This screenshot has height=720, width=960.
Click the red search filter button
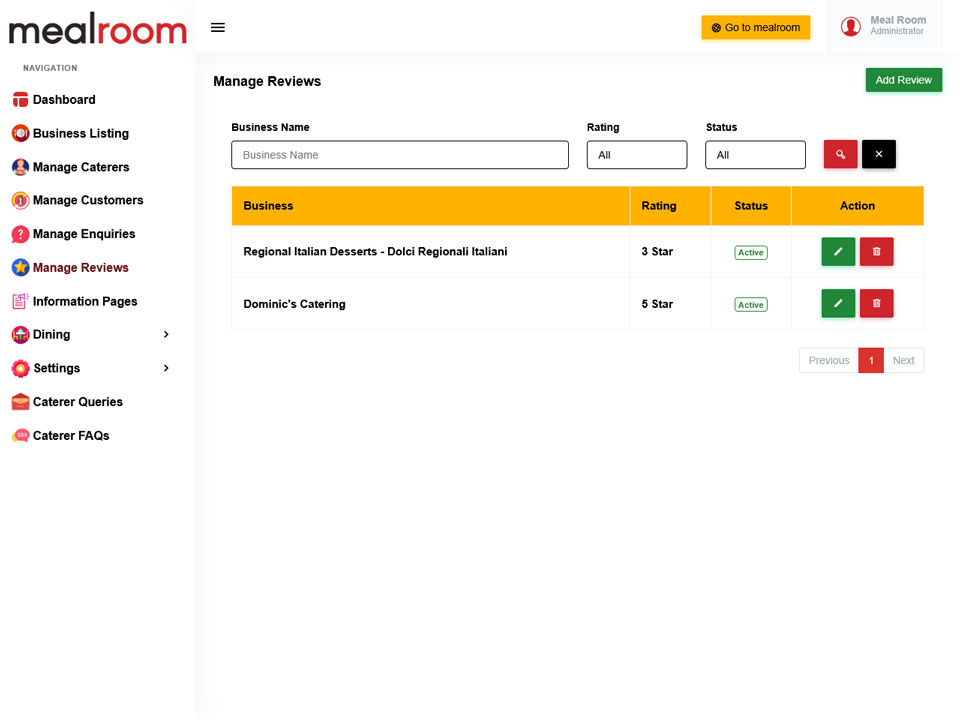840,154
